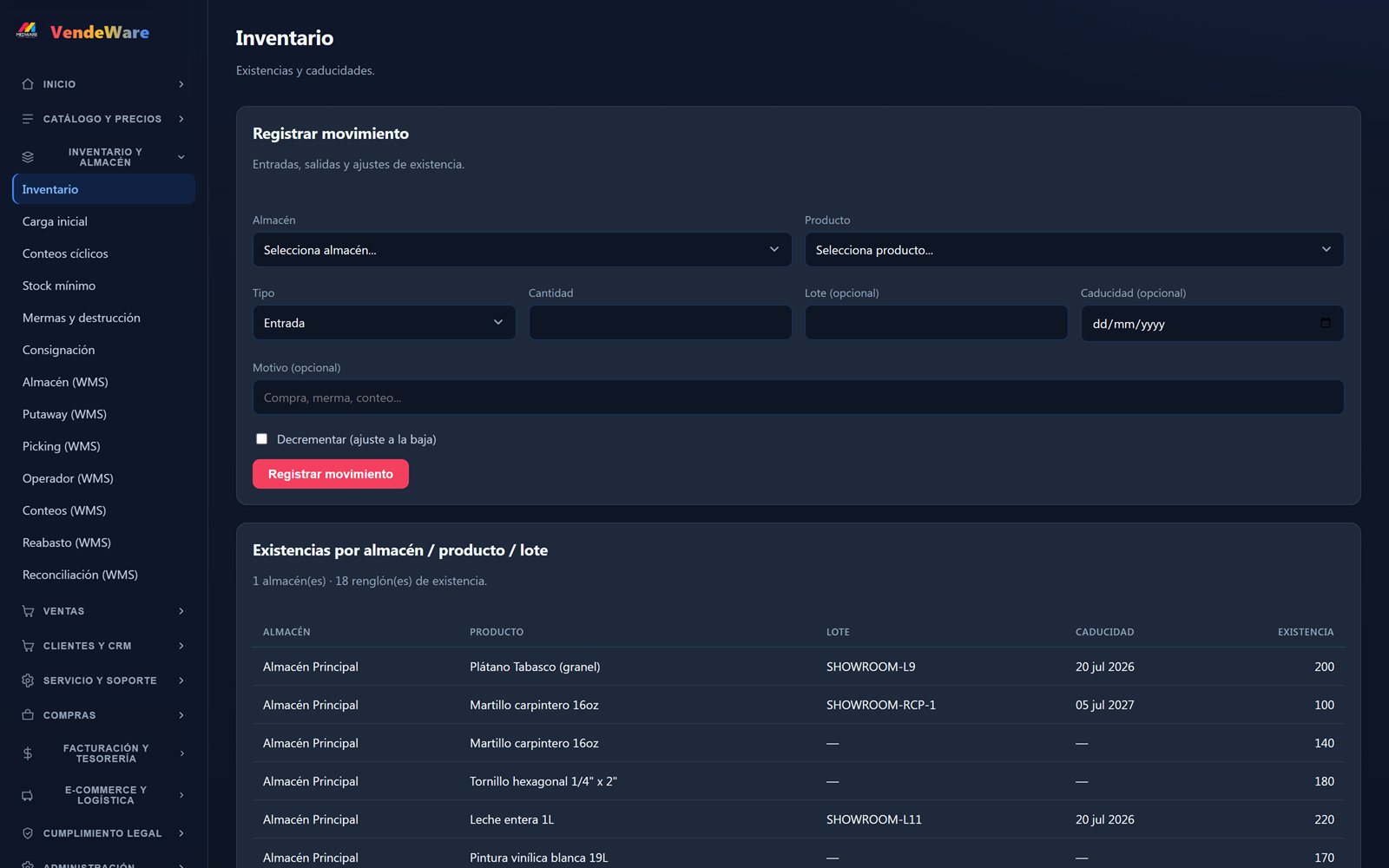1389x868 pixels.
Task: Click the Ventas cart icon
Action: click(28, 611)
